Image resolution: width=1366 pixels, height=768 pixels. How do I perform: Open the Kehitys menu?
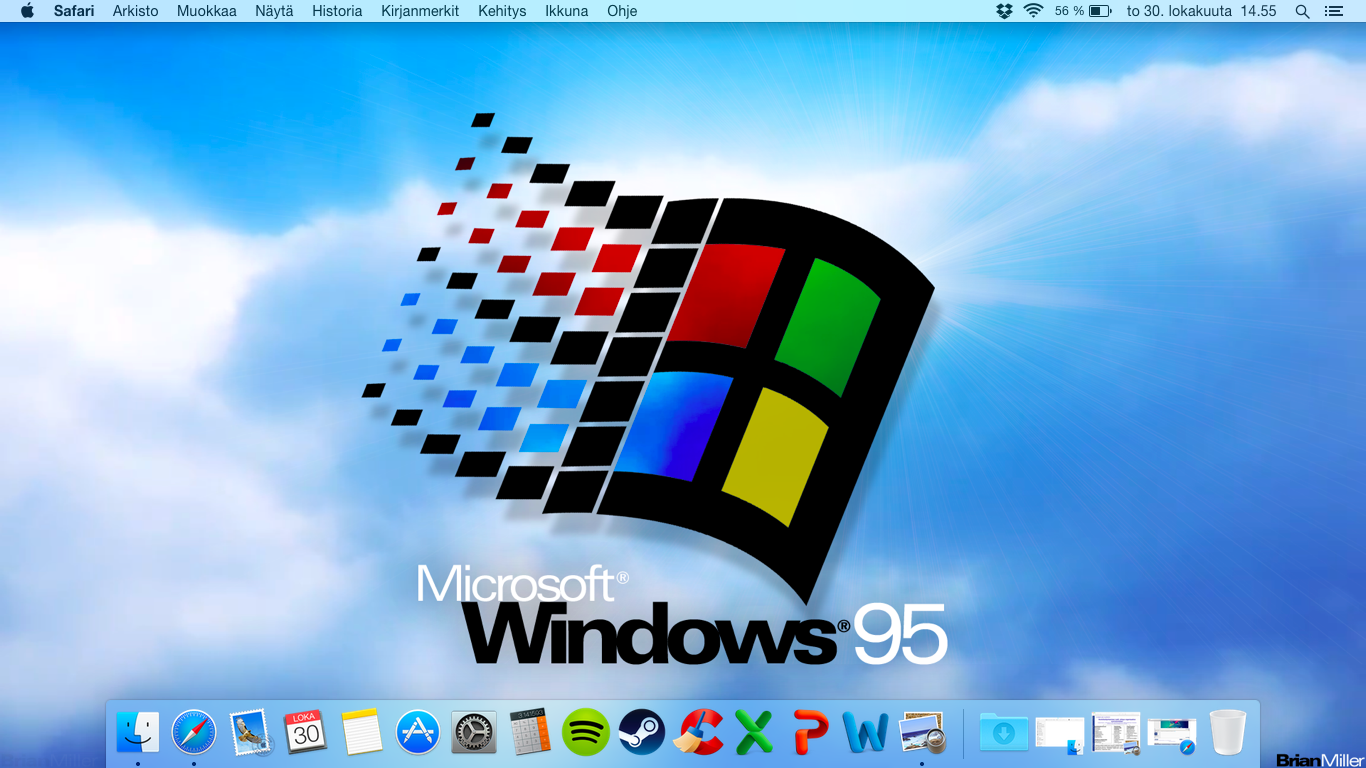coord(502,11)
